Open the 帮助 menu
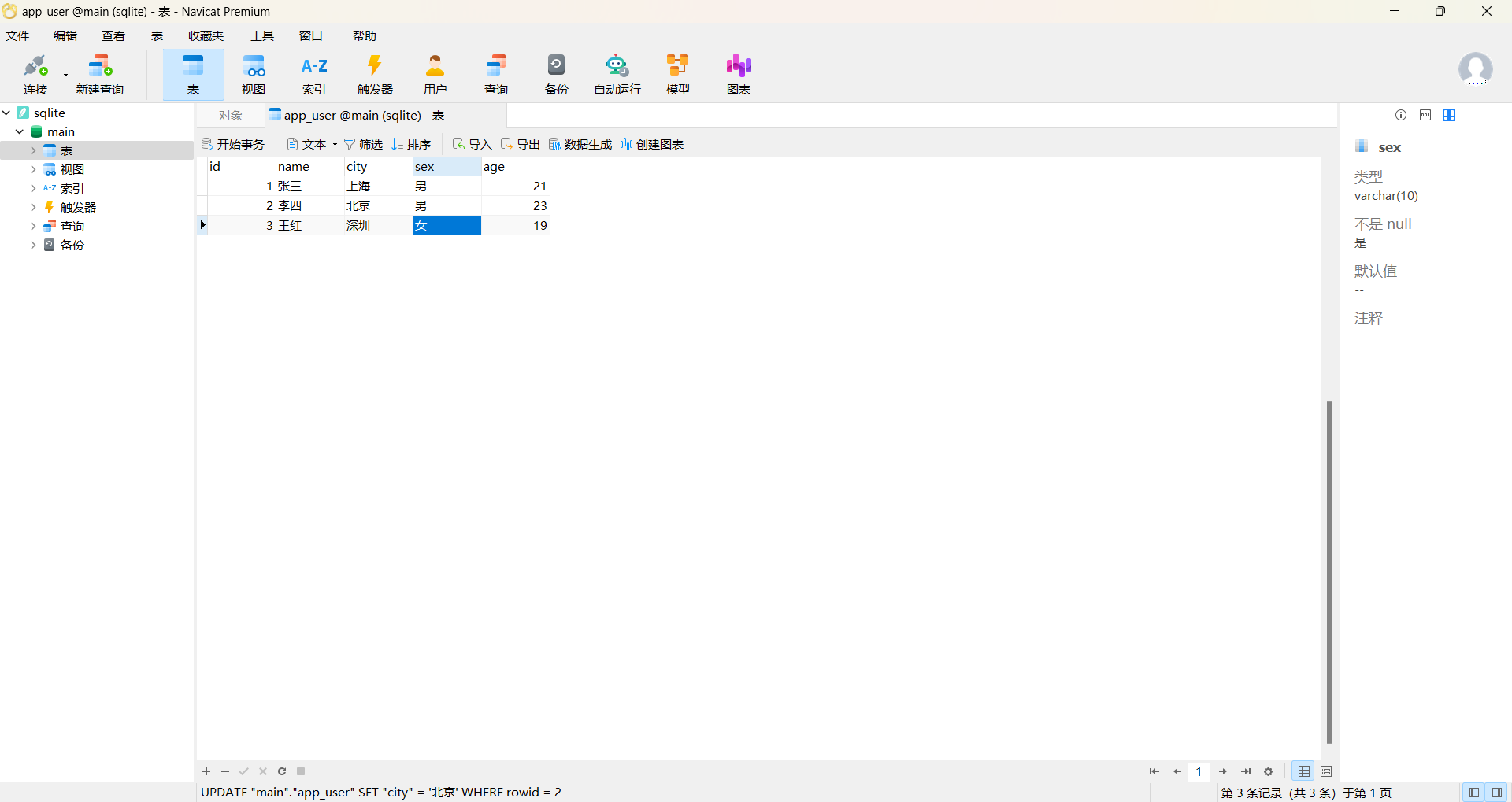Viewport: 1512px width, 802px height. [x=365, y=35]
